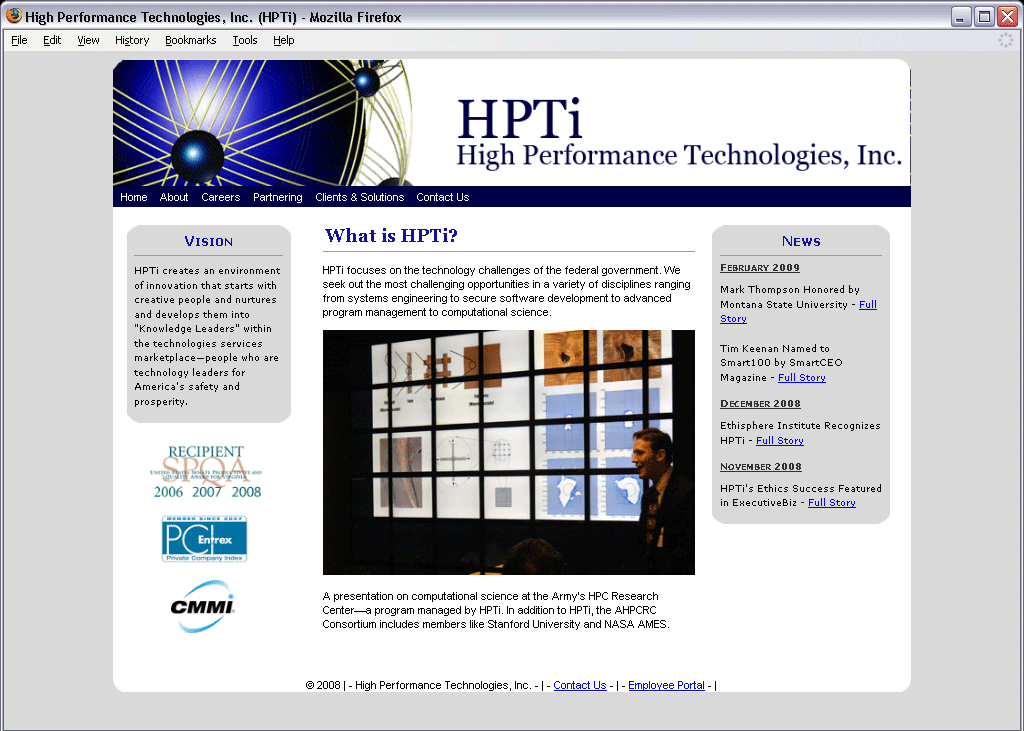This screenshot has height=731, width=1024.
Task: Click the PCI Entrex badge logo
Action: pos(205,539)
